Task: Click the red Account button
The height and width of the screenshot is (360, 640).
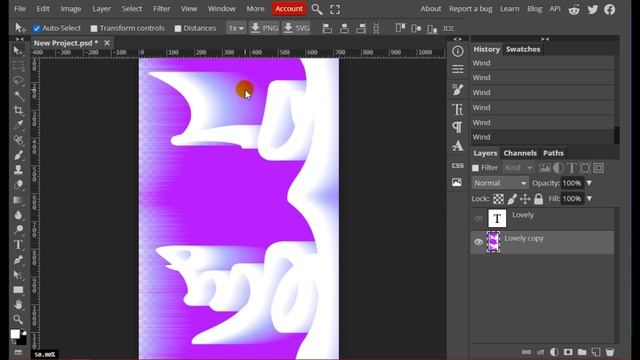Action: point(289,9)
